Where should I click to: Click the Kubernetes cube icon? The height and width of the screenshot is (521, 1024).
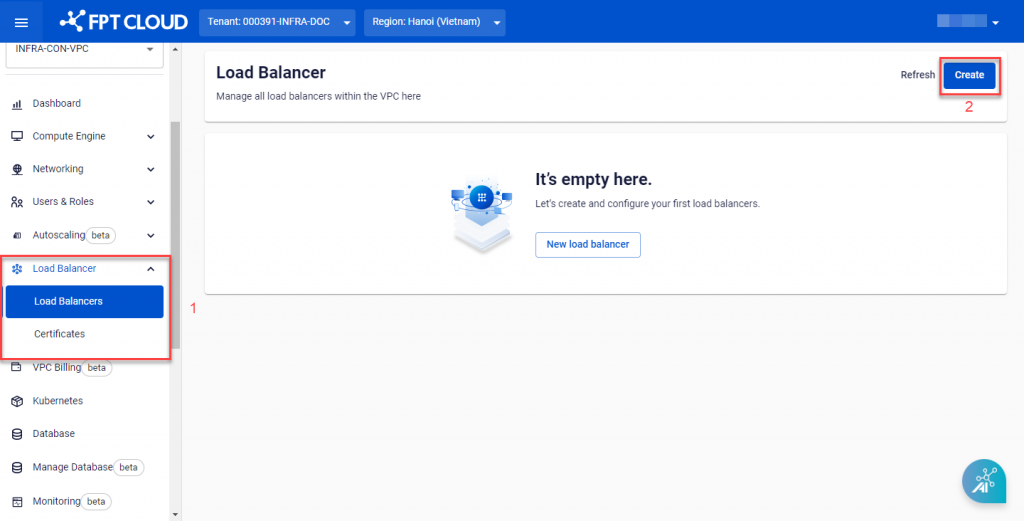(x=17, y=401)
